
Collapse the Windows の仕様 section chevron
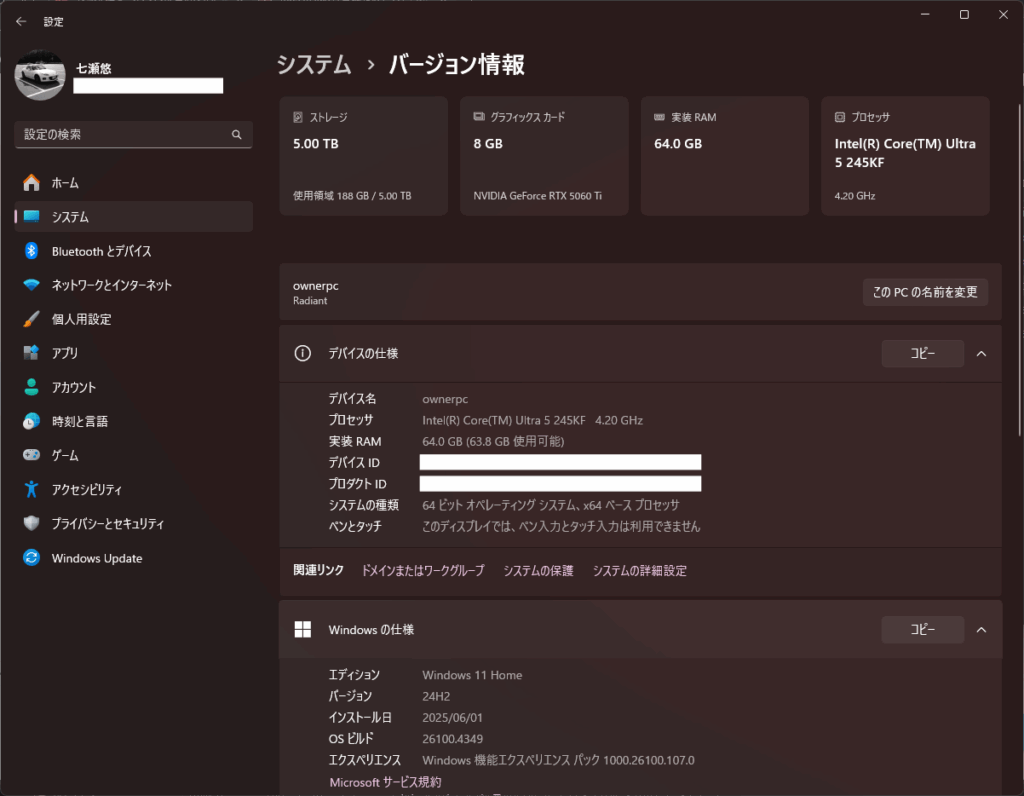tap(981, 629)
